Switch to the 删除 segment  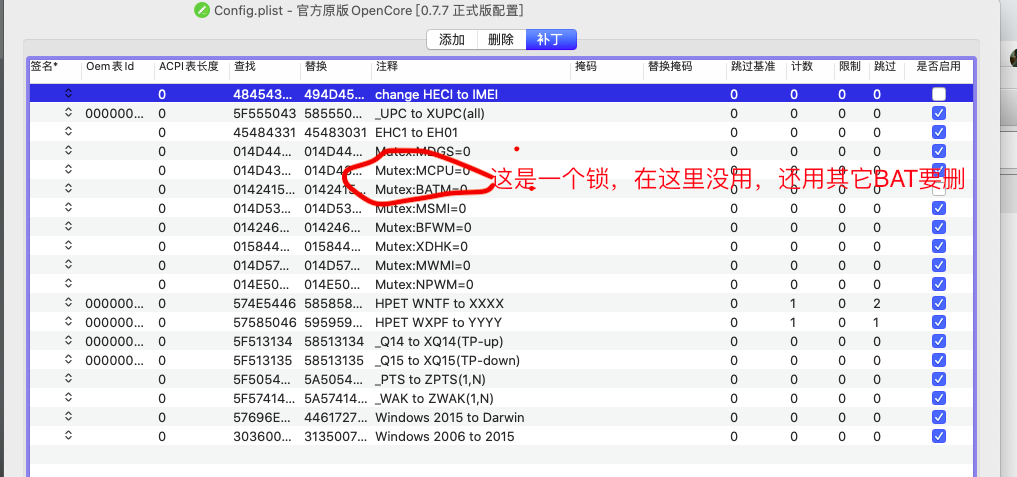pyautogui.click(x=501, y=40)
